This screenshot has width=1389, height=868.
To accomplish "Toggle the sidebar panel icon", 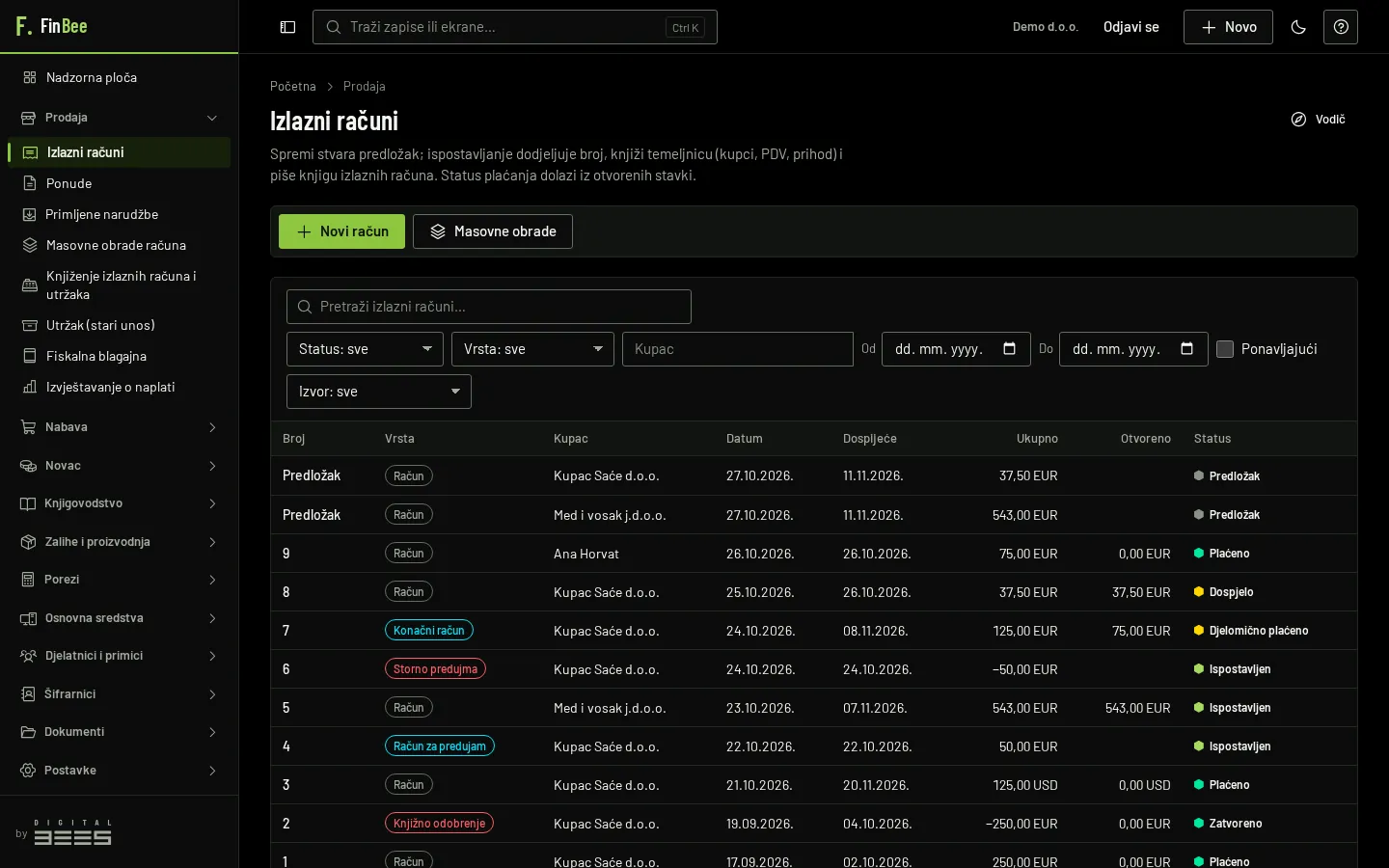I will point(287,27).
